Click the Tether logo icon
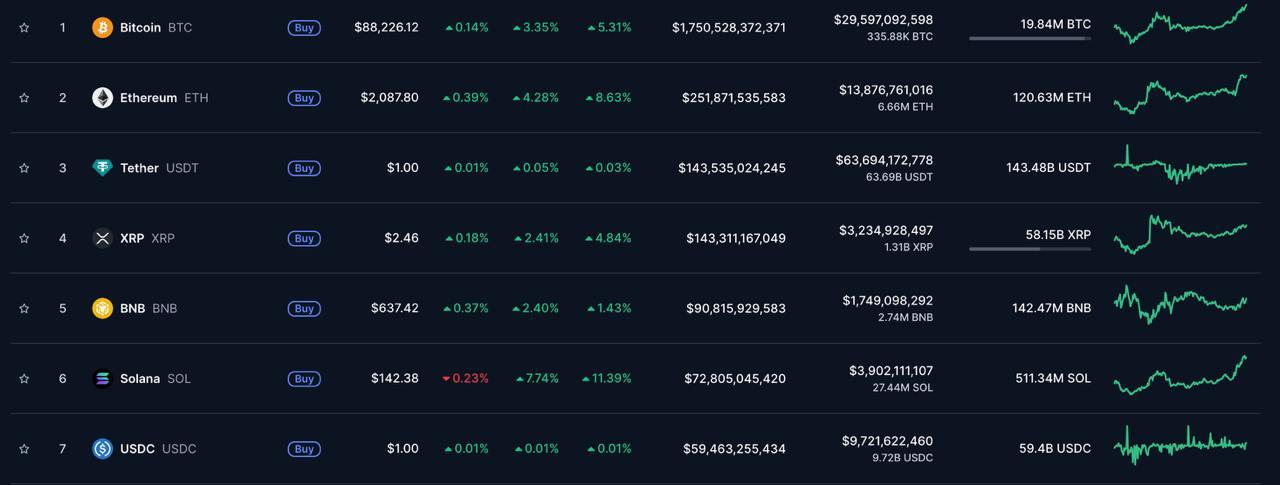Screen dimensions: 1280x485 pyautogui.click(x=102, y=168)
